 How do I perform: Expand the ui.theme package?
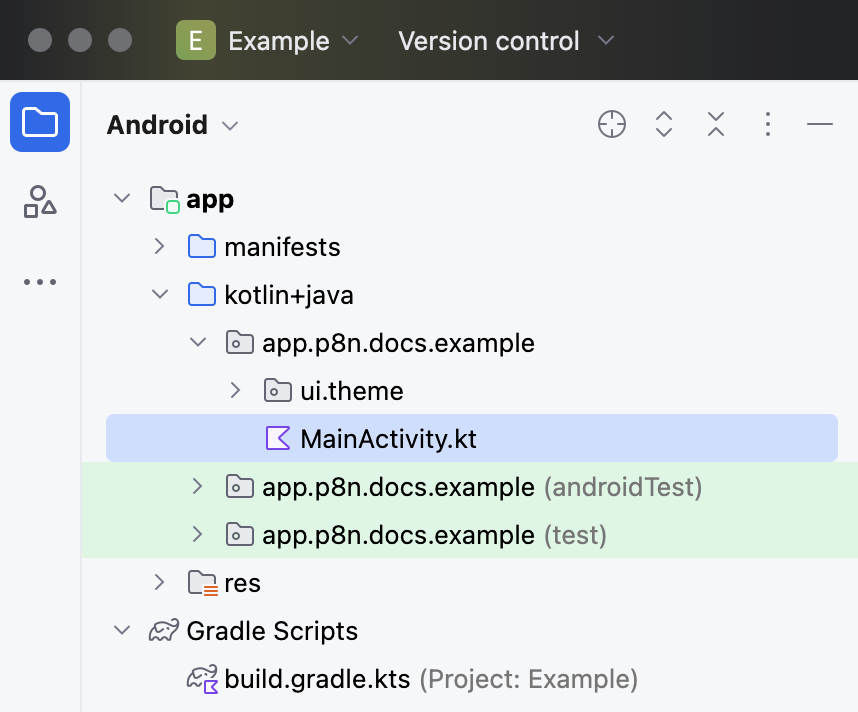click(x=236, y=390)
